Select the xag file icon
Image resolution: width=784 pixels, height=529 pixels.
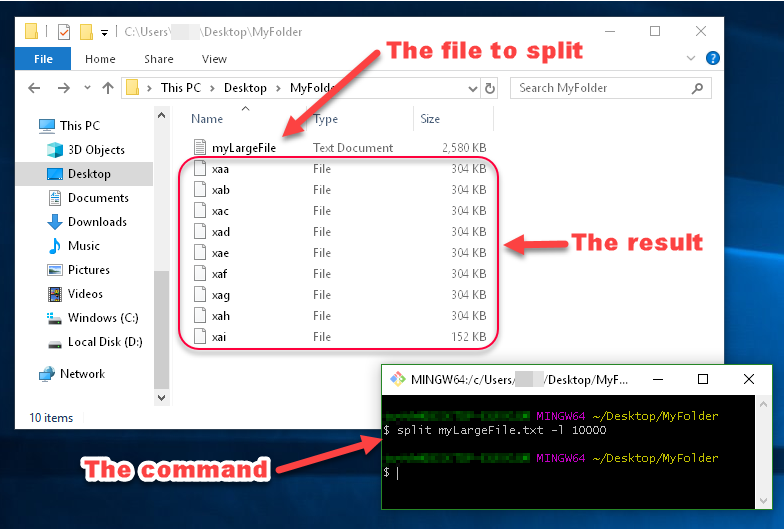point(200,294)
